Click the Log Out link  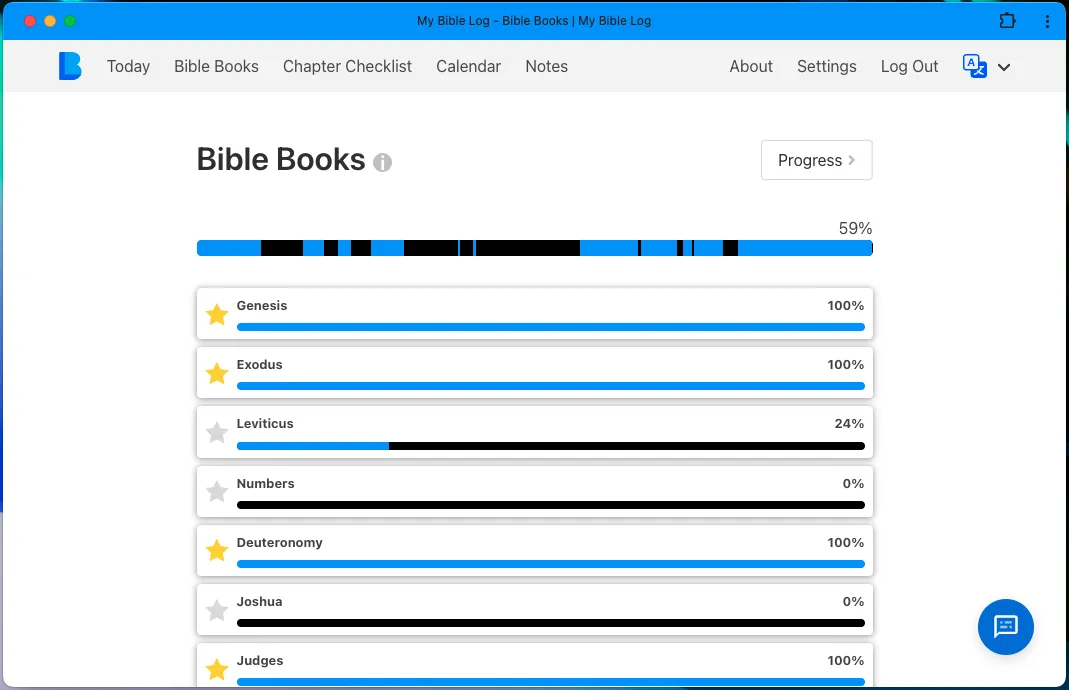coord(909,66)
